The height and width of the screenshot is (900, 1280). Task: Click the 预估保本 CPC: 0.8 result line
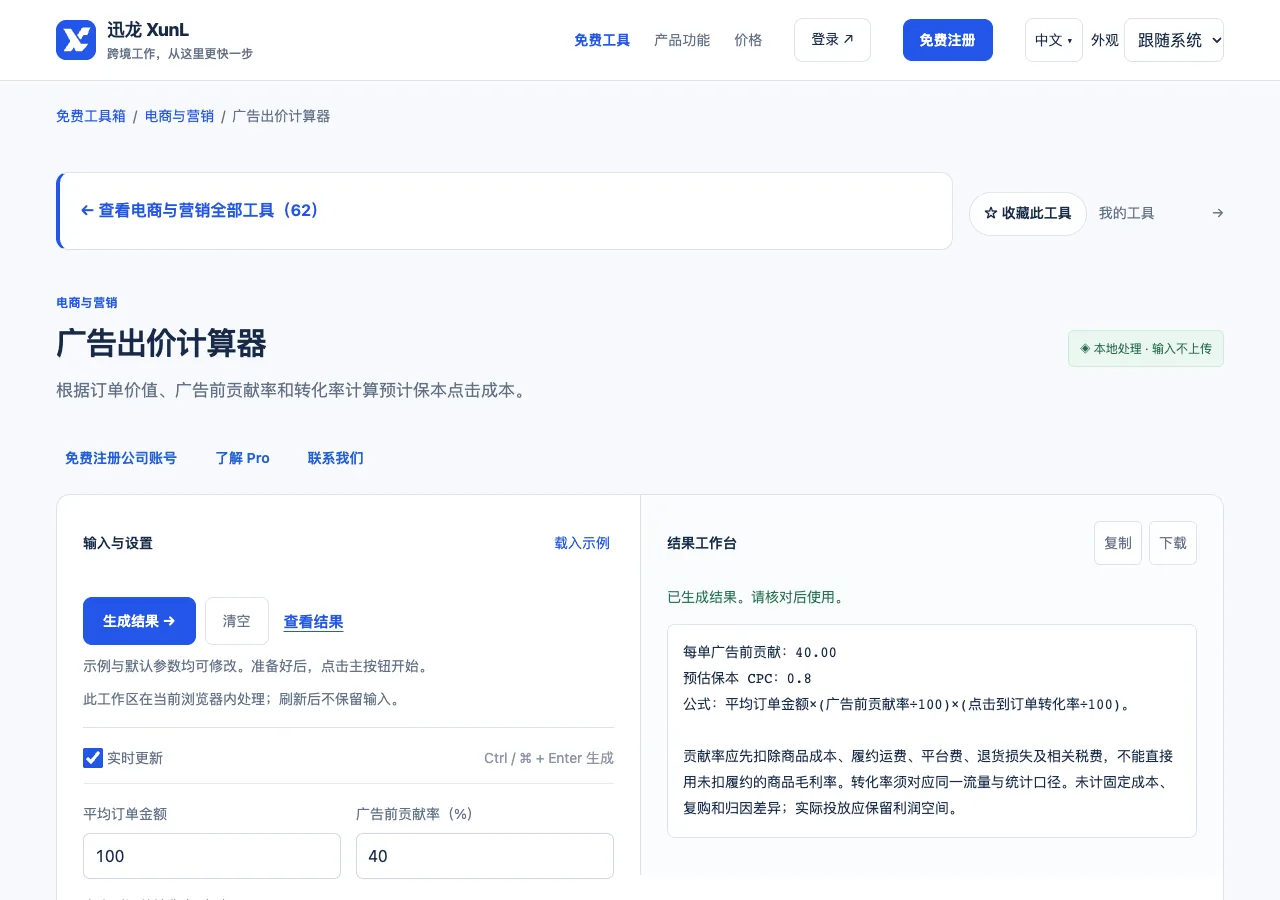pyautogui.click(x=747, y=678)
